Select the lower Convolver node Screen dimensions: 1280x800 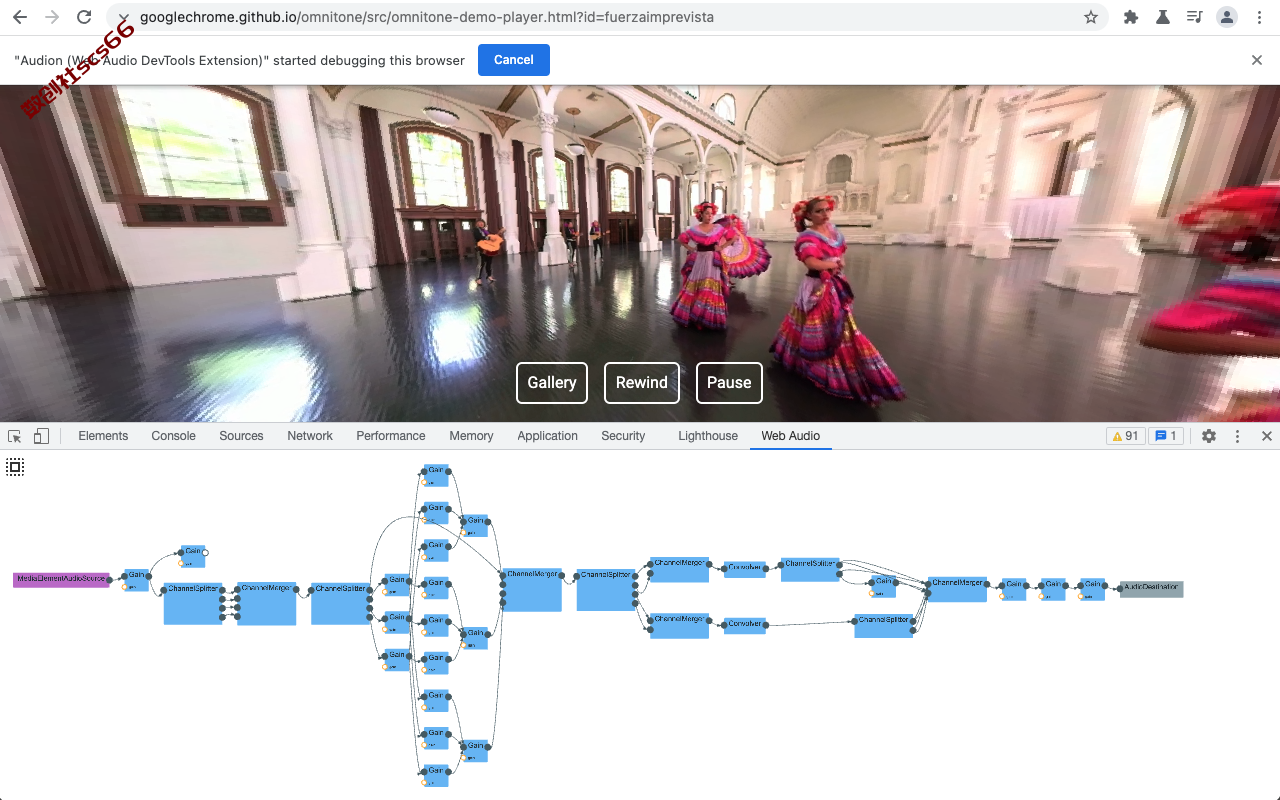tap(745, 625)
